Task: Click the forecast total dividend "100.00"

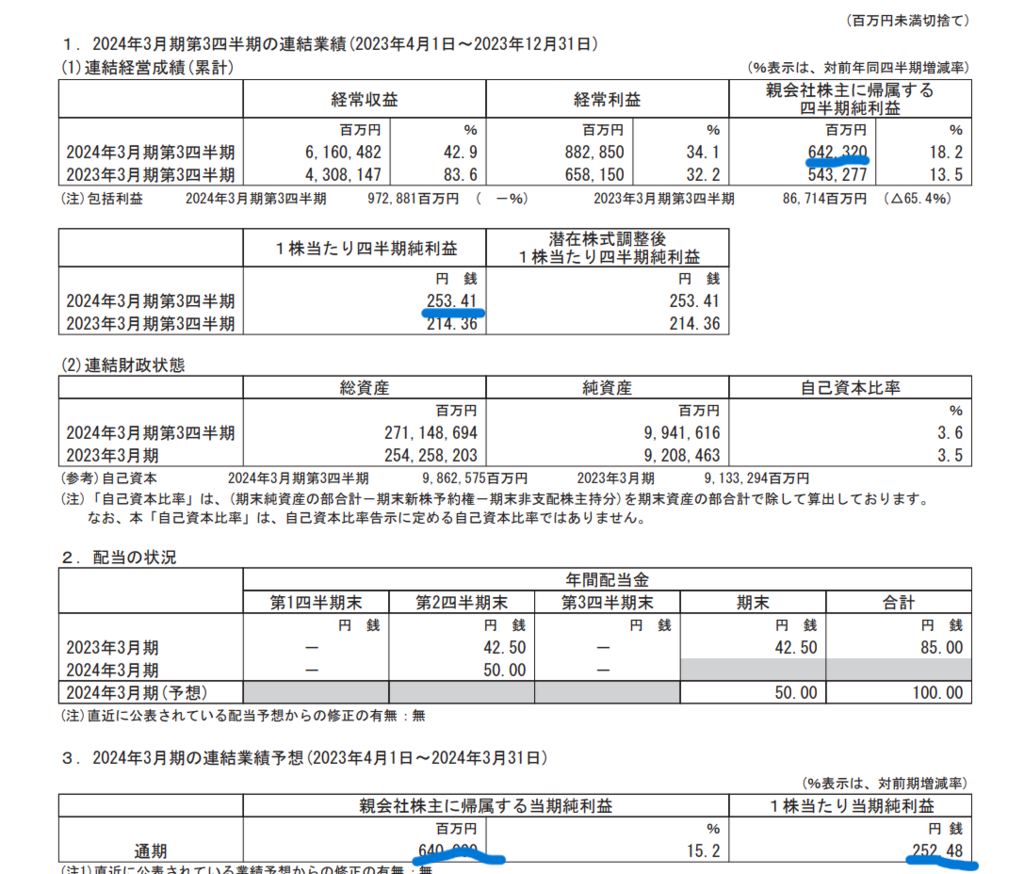Action: pos(938,692)
